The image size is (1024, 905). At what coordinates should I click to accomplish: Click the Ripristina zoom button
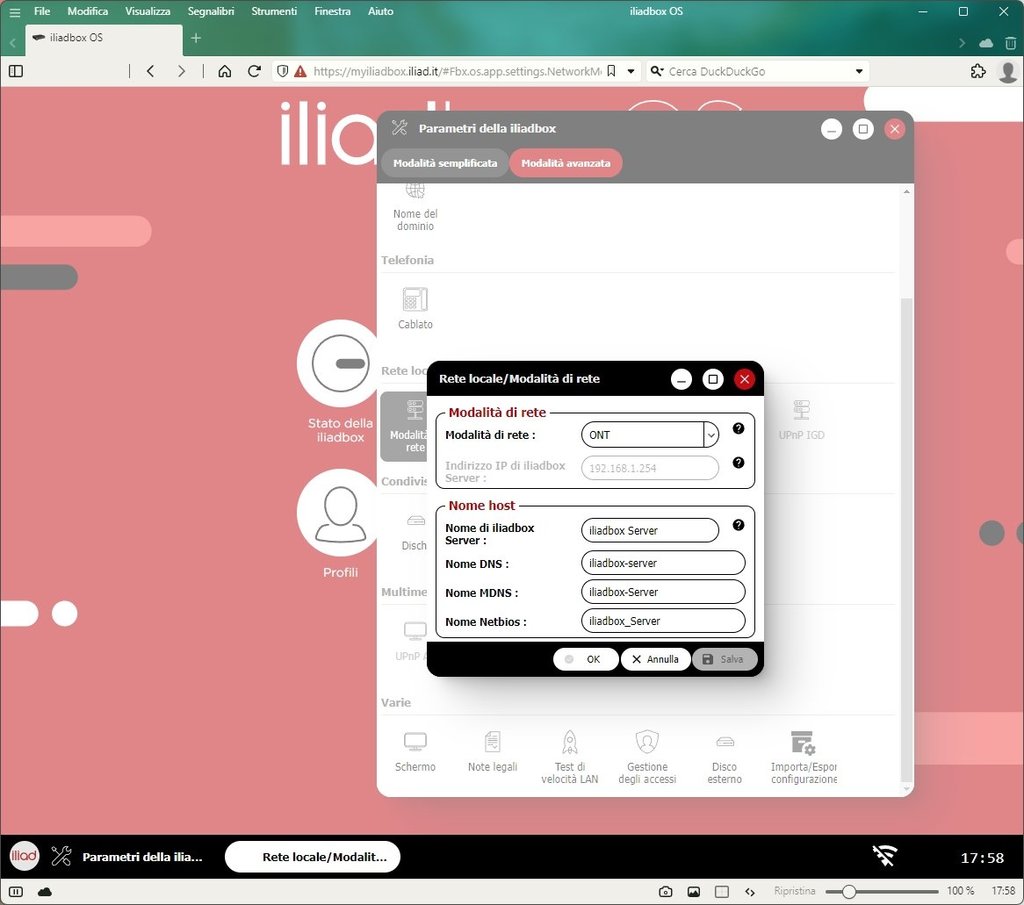(x=794, y=891)
